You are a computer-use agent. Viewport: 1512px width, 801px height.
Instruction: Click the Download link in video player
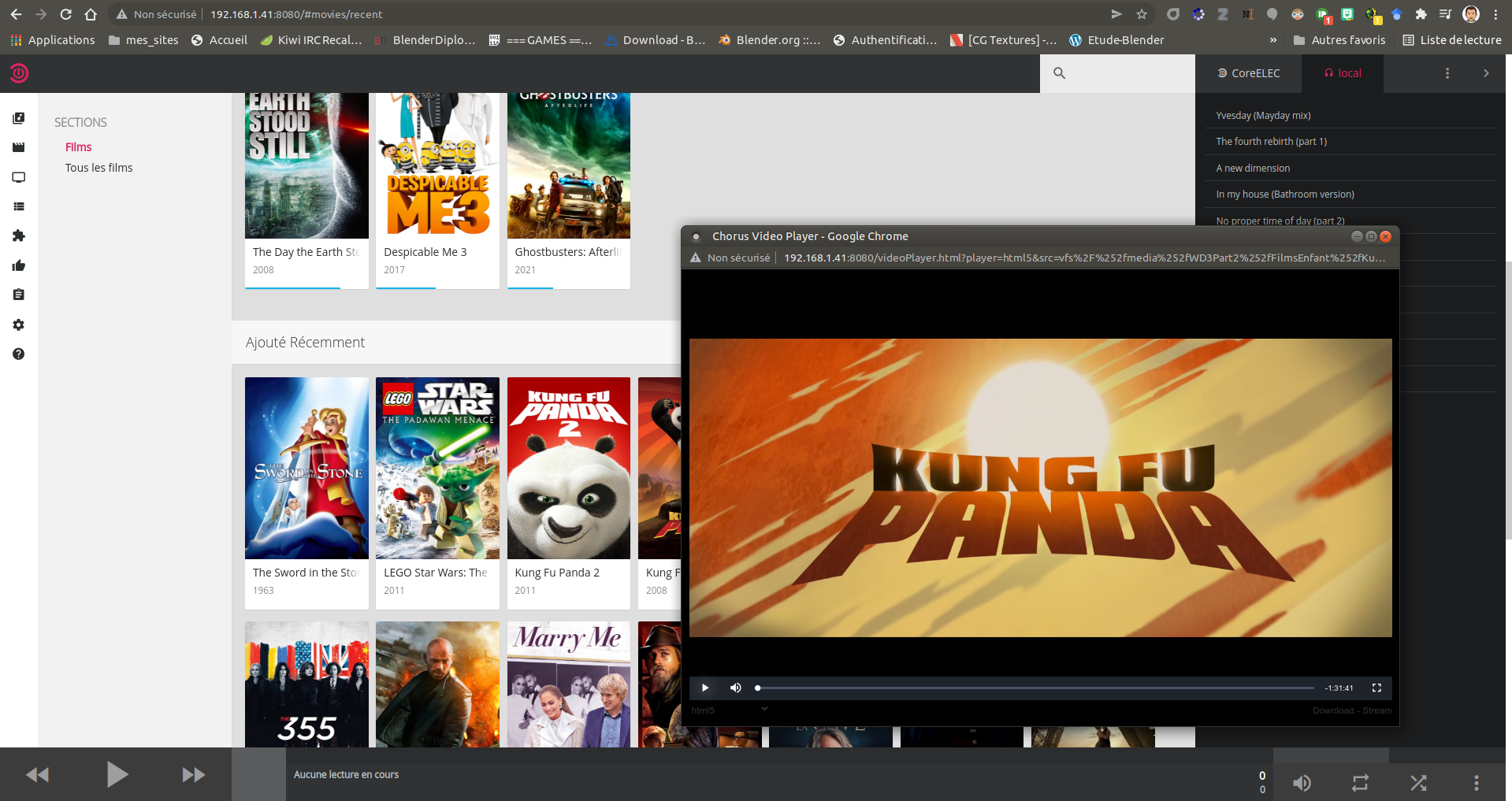pos(1332,710)
